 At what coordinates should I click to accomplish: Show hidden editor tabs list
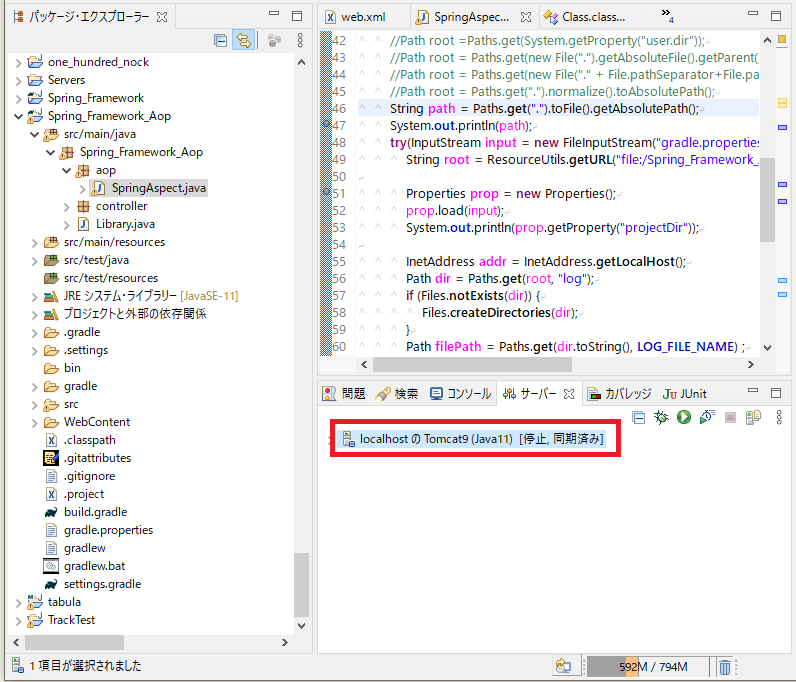point(667,15)
